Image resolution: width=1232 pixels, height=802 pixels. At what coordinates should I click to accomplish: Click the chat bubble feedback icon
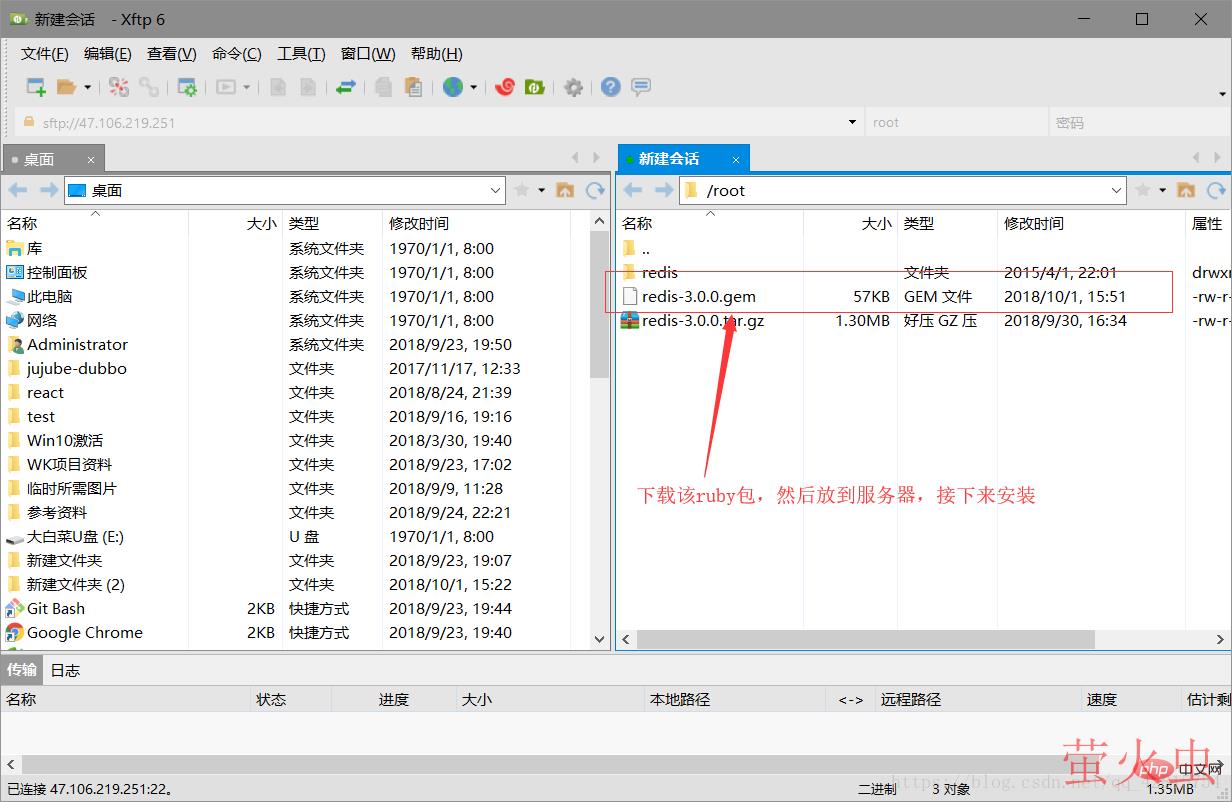click(x=641, y=87)
